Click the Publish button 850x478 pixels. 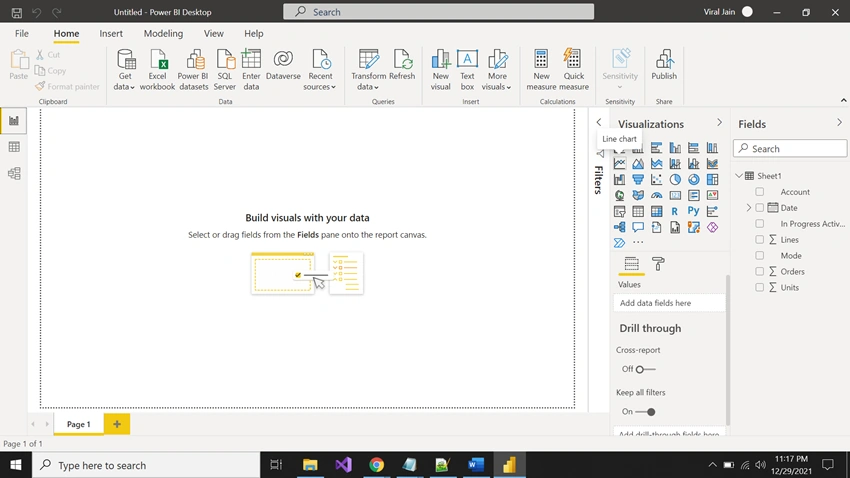664,65
